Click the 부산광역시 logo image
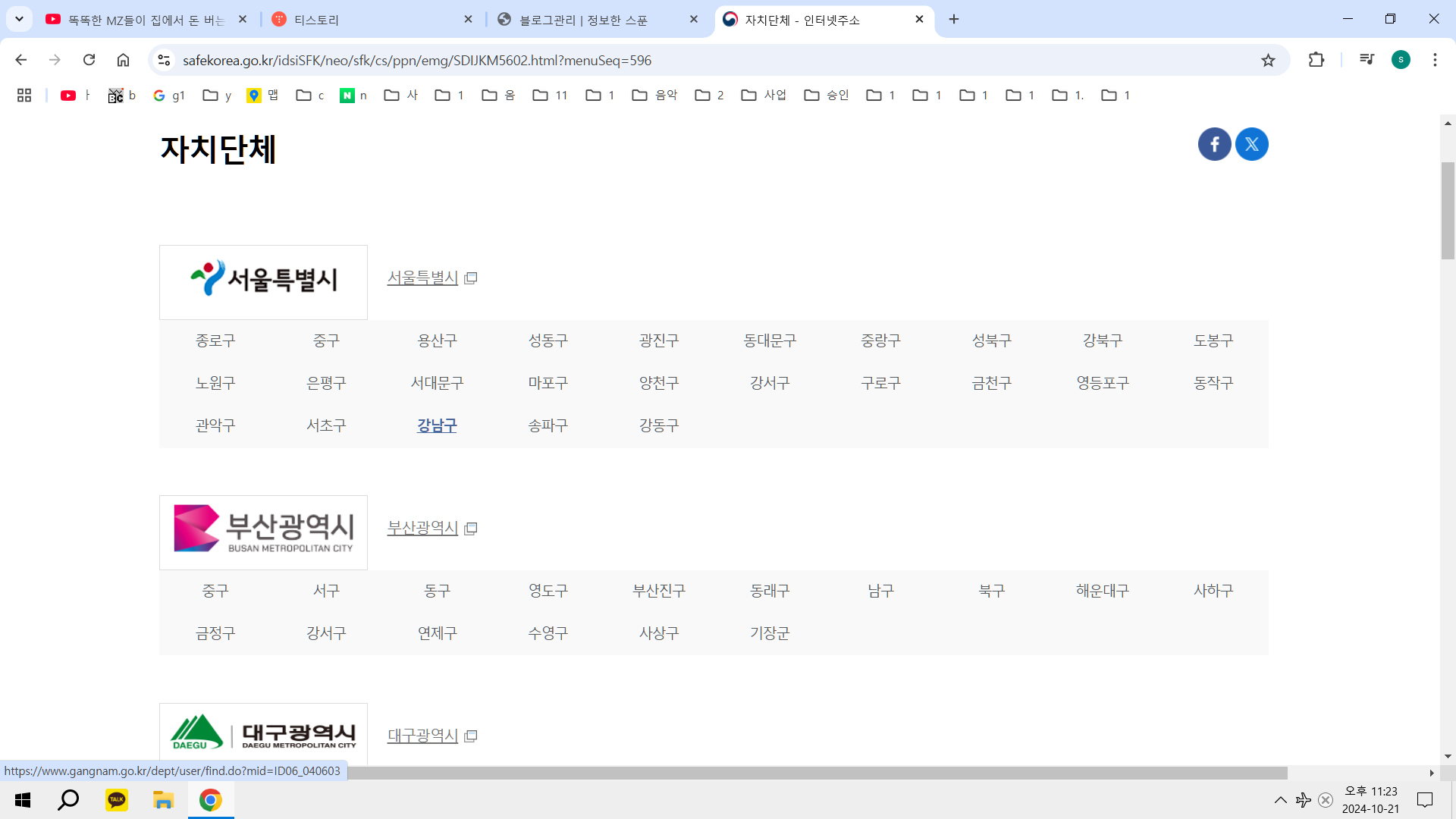 (x=263, y=532)
